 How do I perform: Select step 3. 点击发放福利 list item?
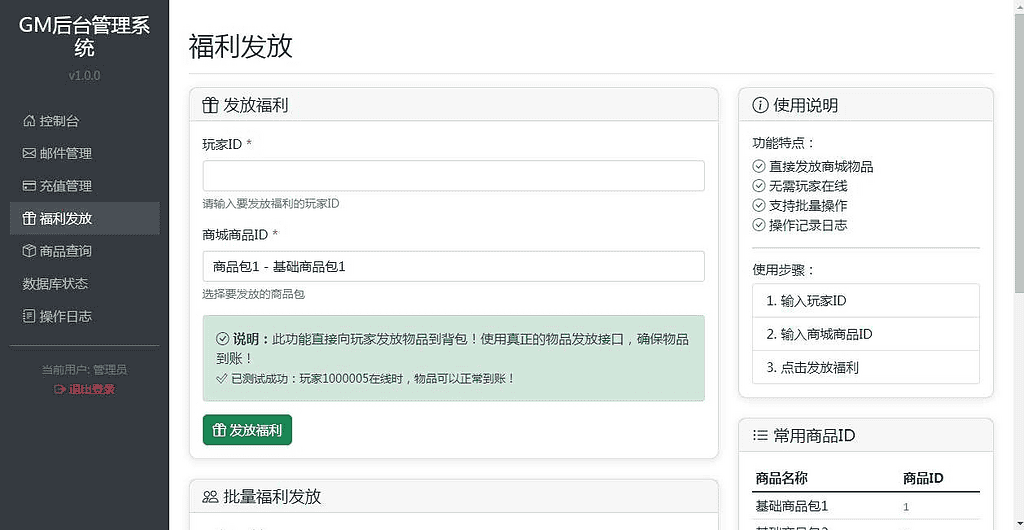pos(865,367)
